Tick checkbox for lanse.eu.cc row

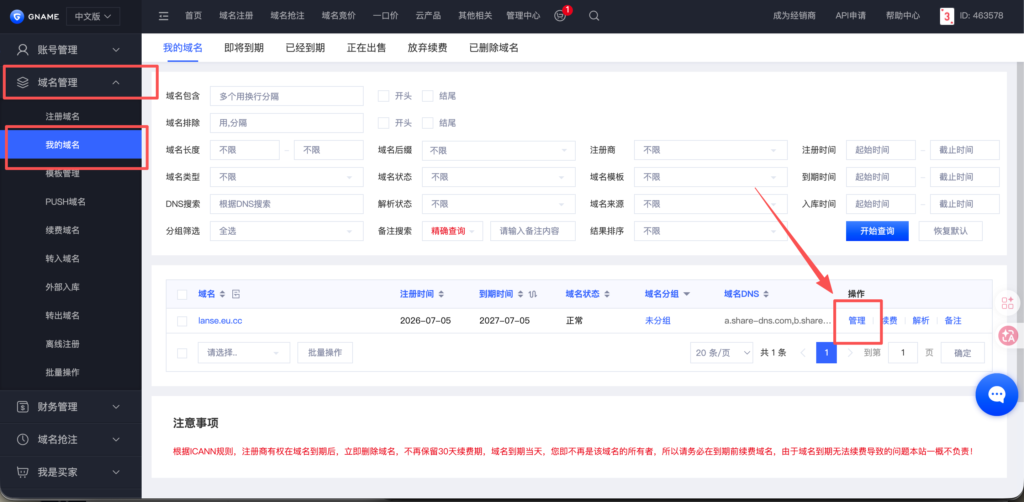[x=182, y=321]
